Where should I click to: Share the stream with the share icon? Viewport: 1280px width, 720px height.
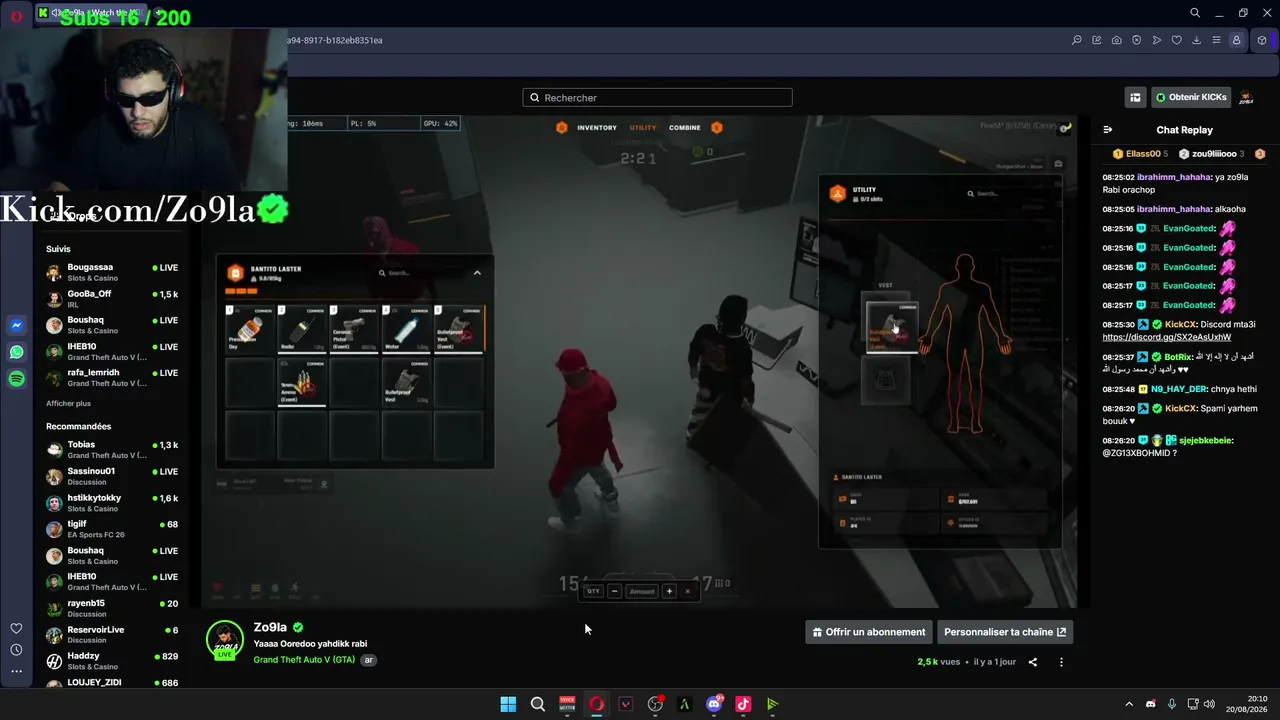(x=1033, y=662)
